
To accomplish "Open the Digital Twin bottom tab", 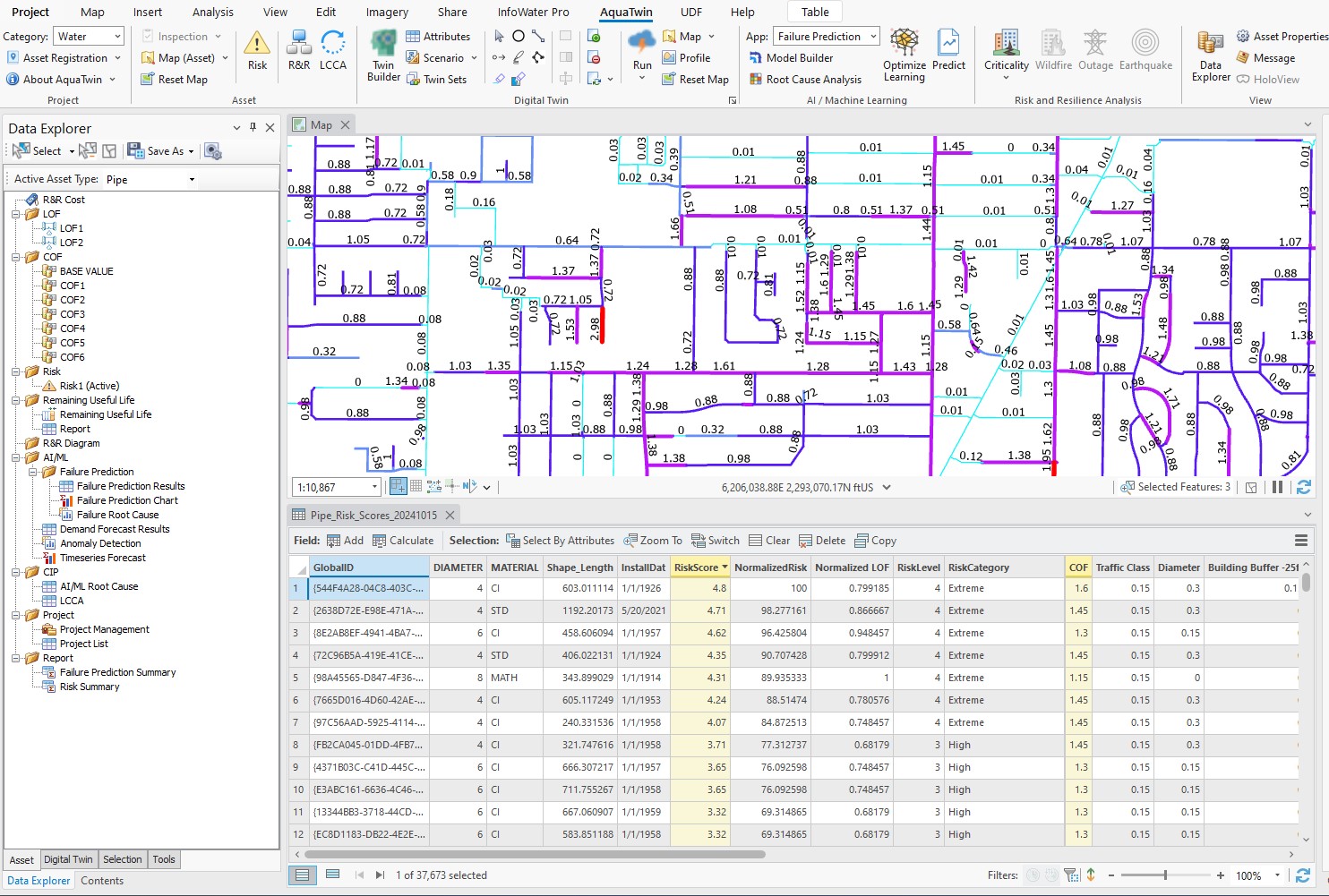I will [x=68, y=859].
